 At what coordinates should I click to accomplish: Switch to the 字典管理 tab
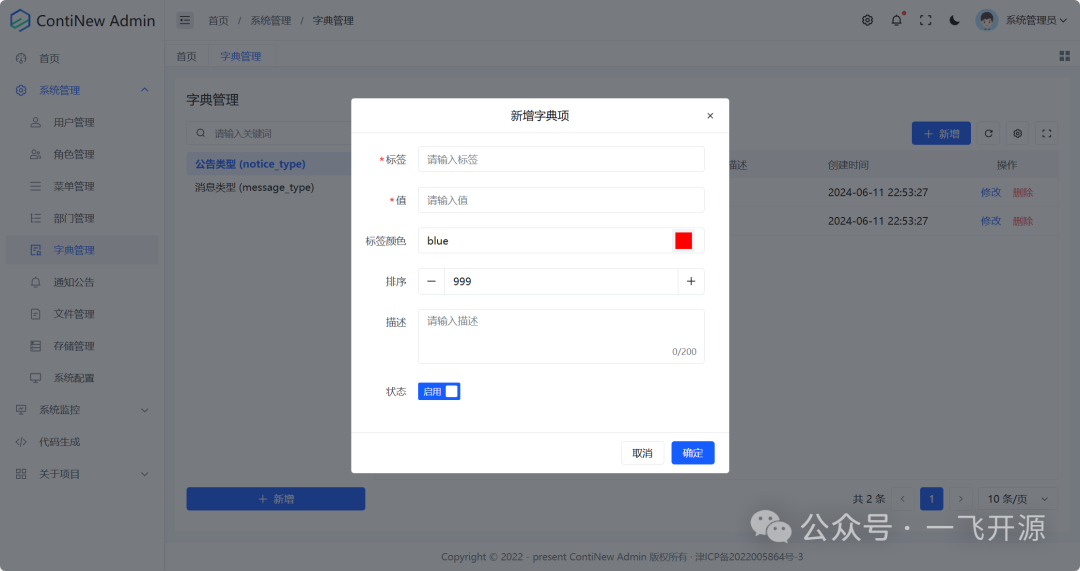coord(240,56)
